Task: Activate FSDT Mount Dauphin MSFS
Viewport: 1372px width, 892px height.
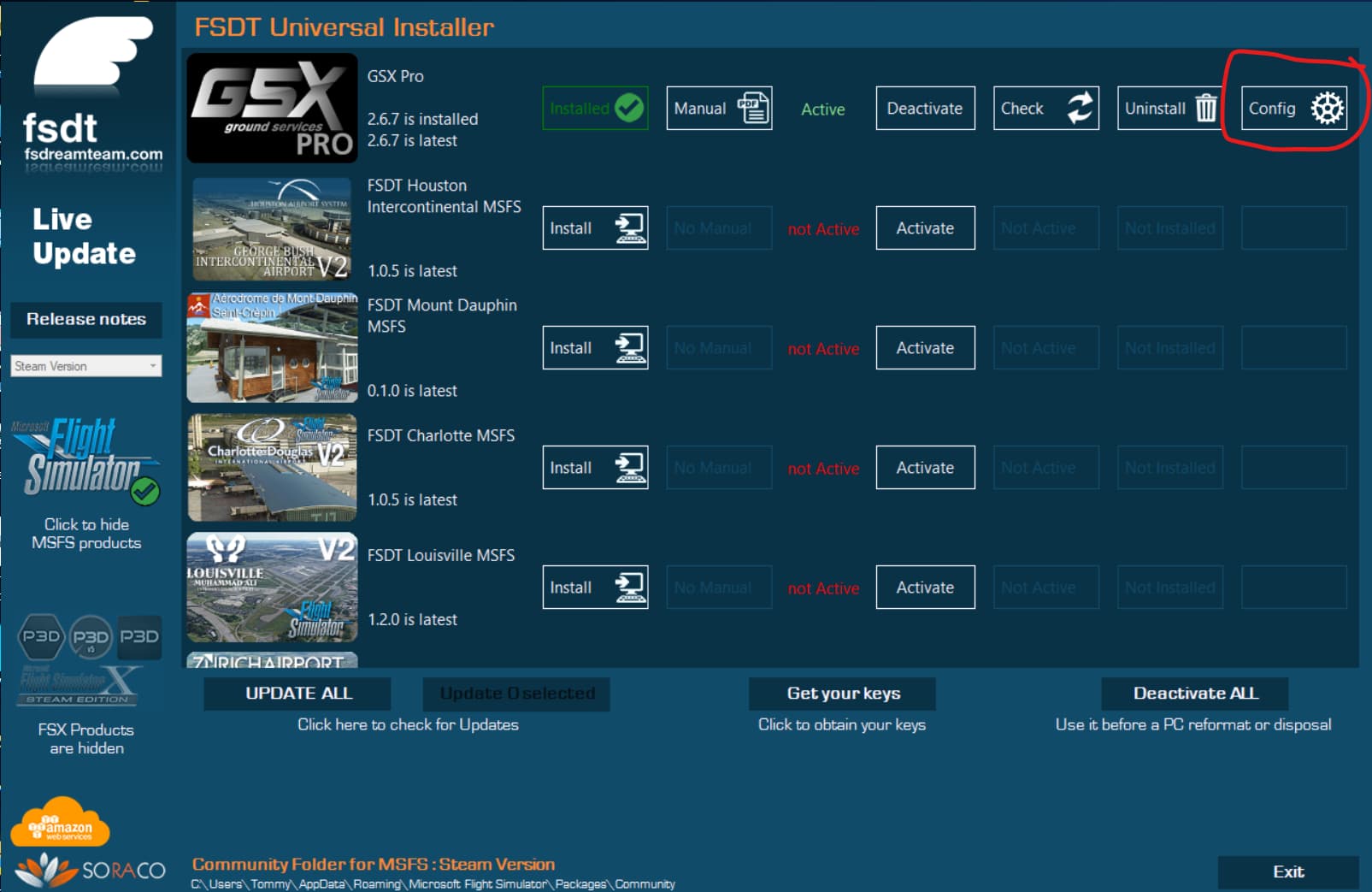Action: (925, 348)
